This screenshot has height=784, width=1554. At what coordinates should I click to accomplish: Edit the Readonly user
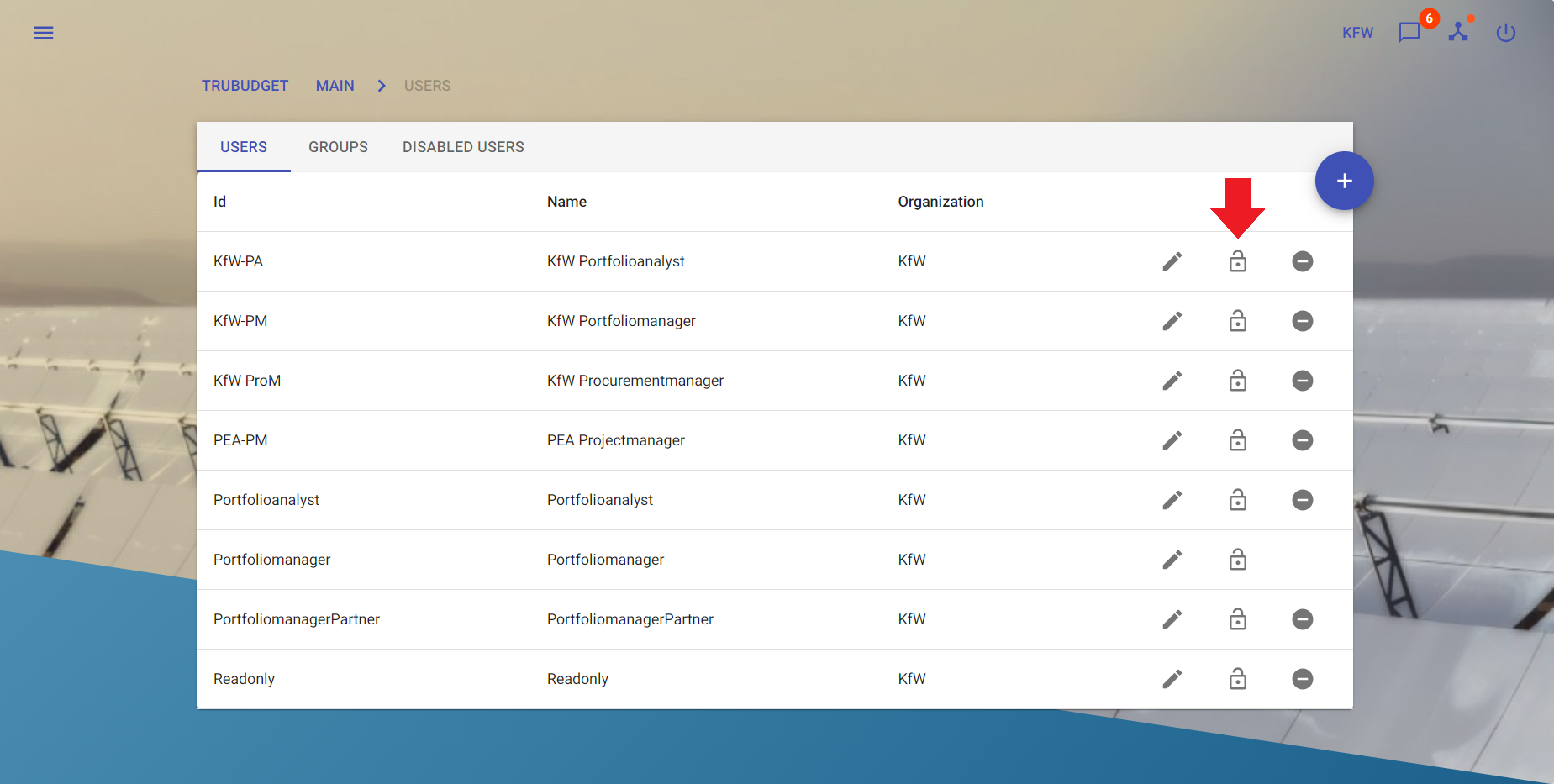click(x=1172, y=679)
